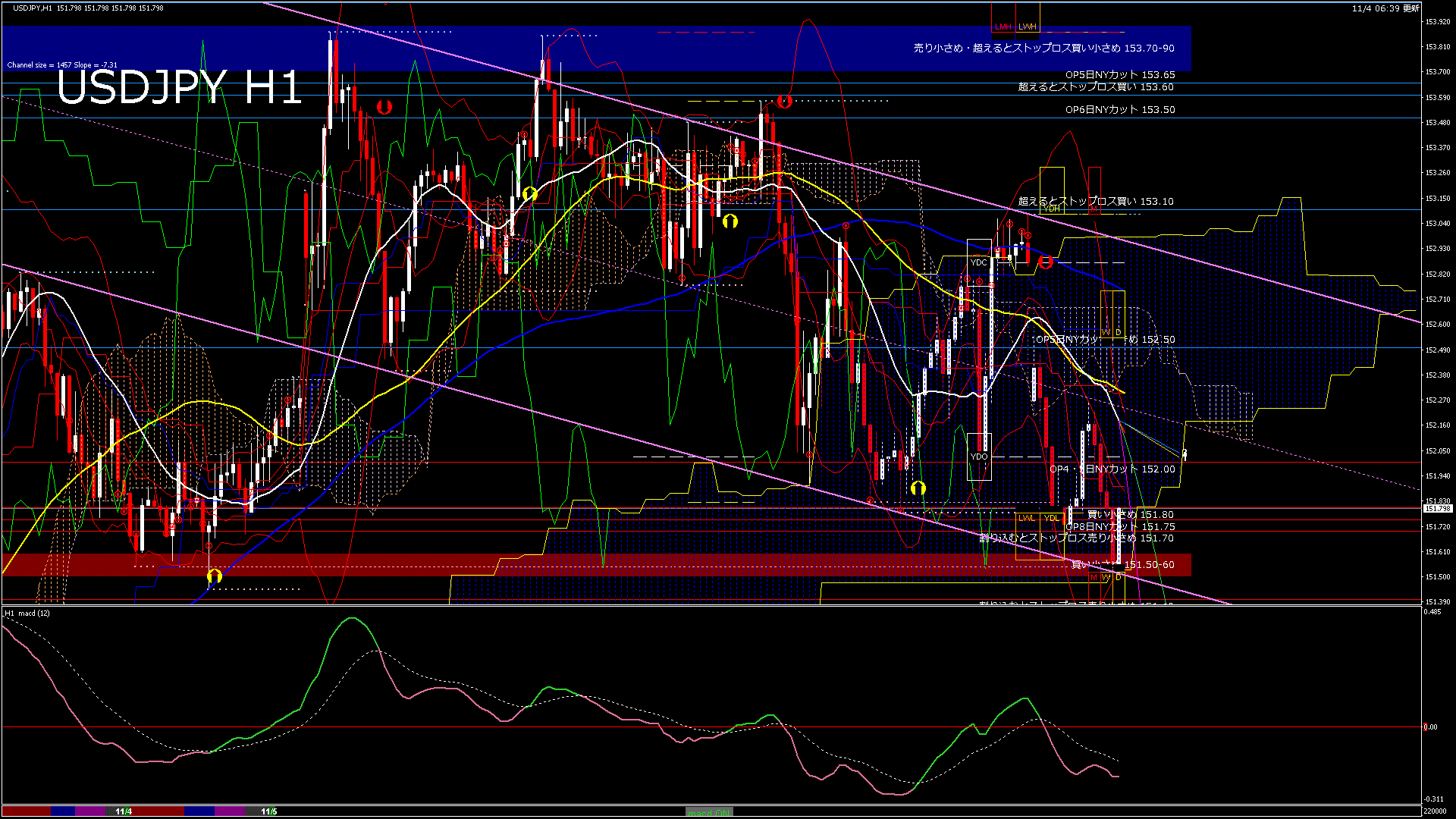
Task: Click 152.160 on the price scale
Action: [x=1438, y=425]
